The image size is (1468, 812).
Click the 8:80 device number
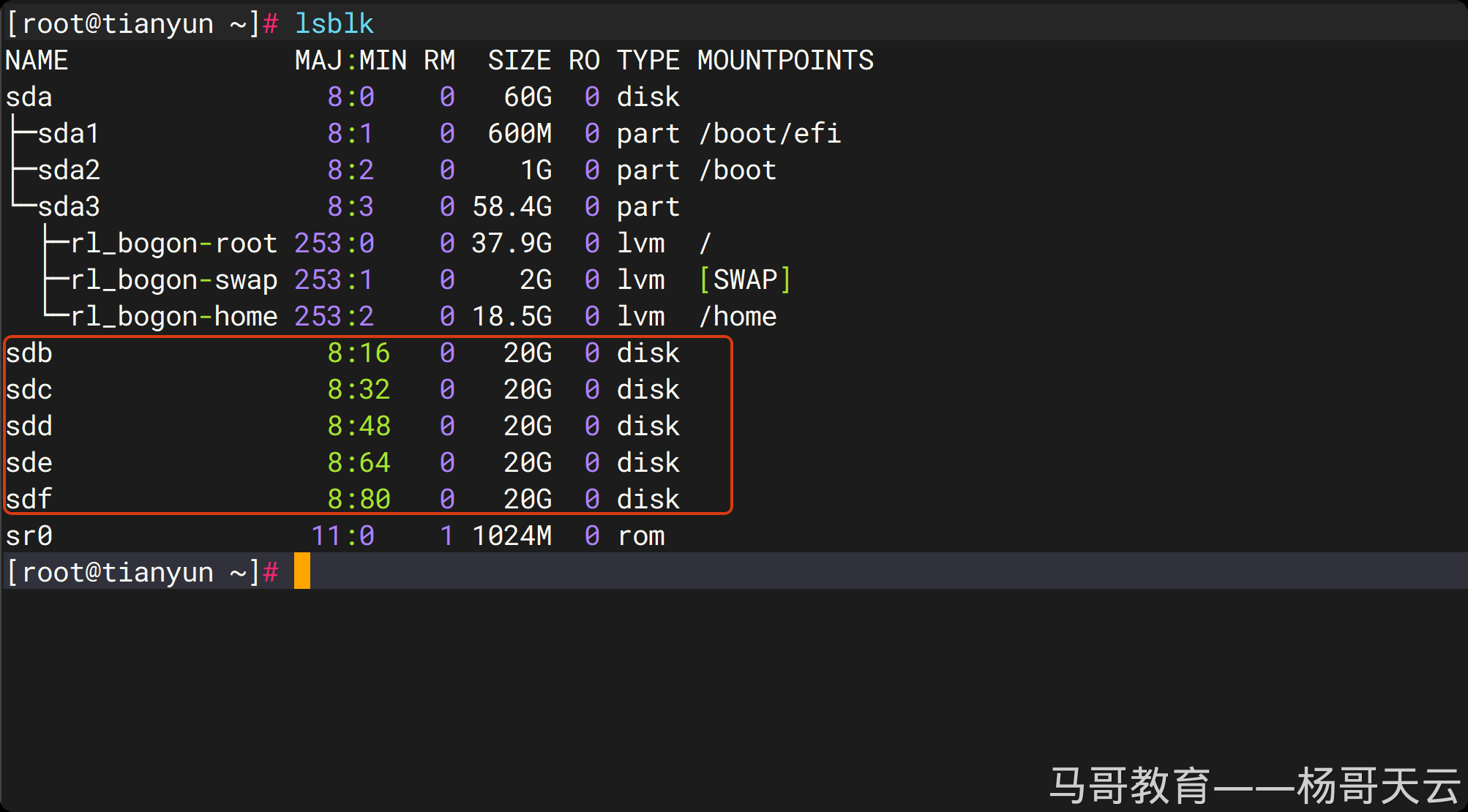(359, 500)
